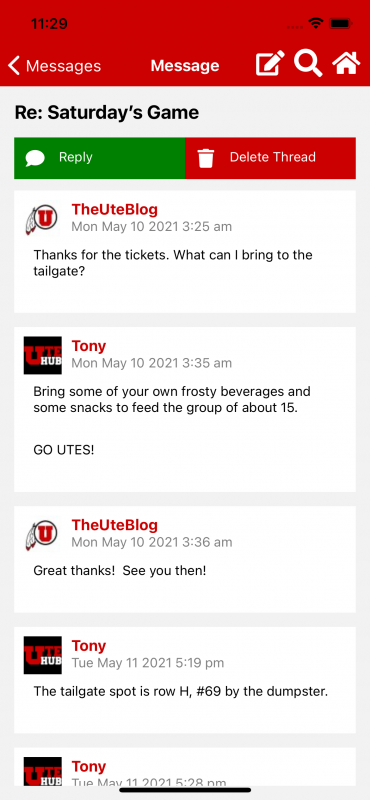Open TheUteBlog username on 3:36 am message
Image resolution: width=370 pixels, height=800 pixels.
(x=114, y=524)
